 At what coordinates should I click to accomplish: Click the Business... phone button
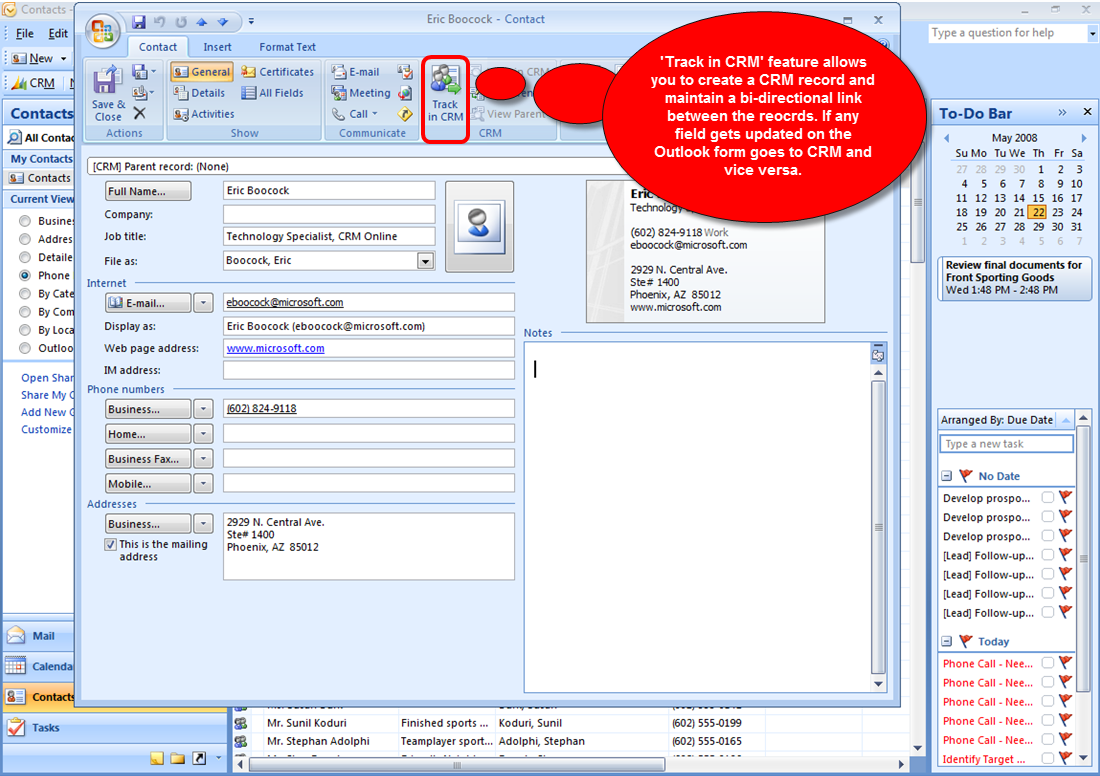(x=148, y=409)
